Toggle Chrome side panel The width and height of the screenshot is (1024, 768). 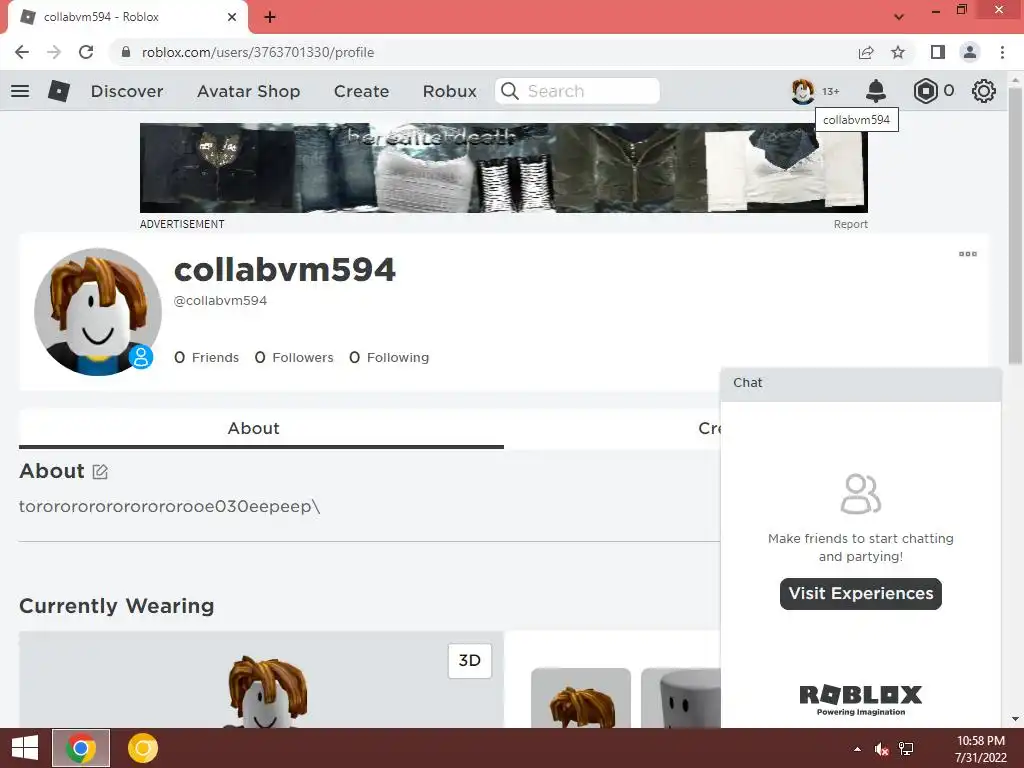938,52
